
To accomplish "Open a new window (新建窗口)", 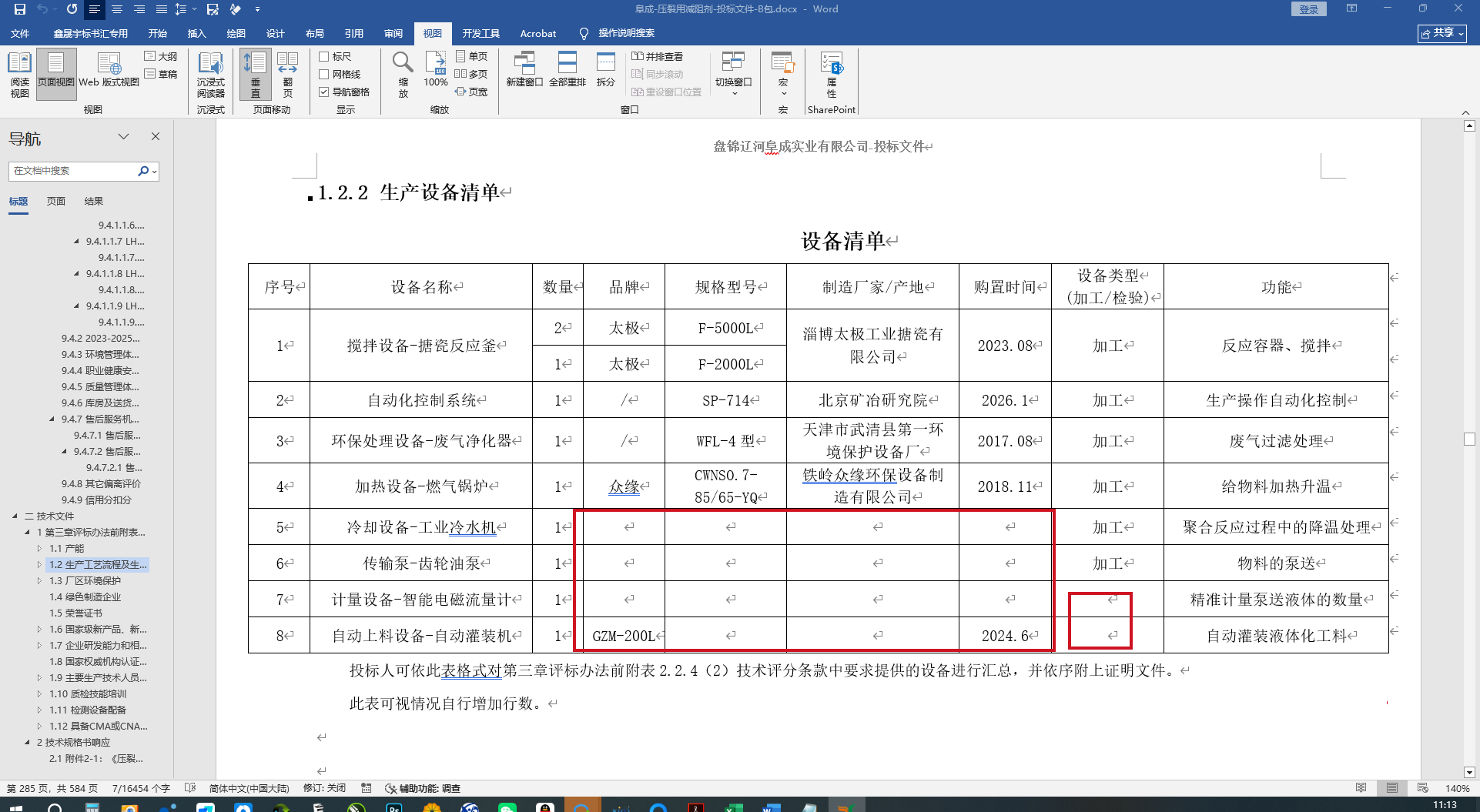I will point(524,71).
